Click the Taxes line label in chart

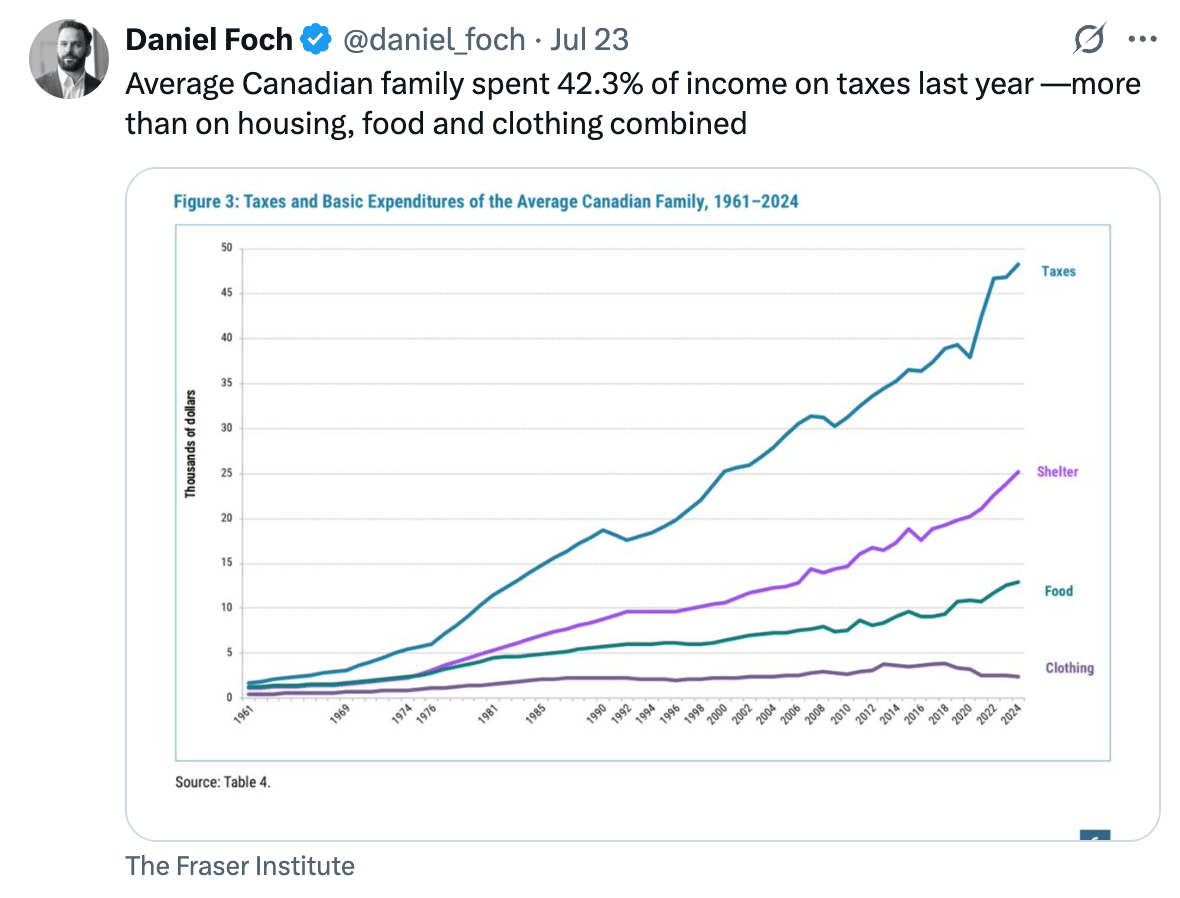click(1058, 271)
